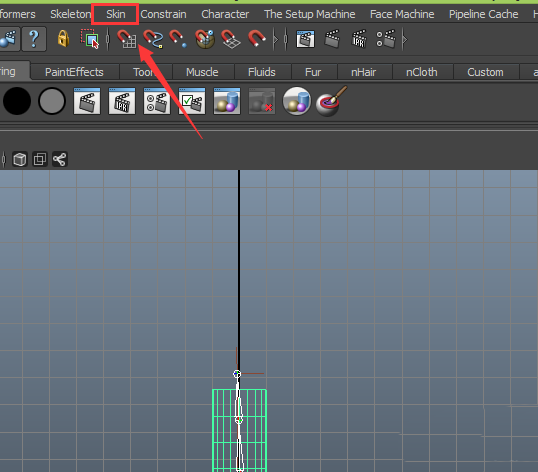The height and width of the screenshot is (472, 538).
Task: Expand the render toolbar collapse arrow
Action: coord(405,39)
